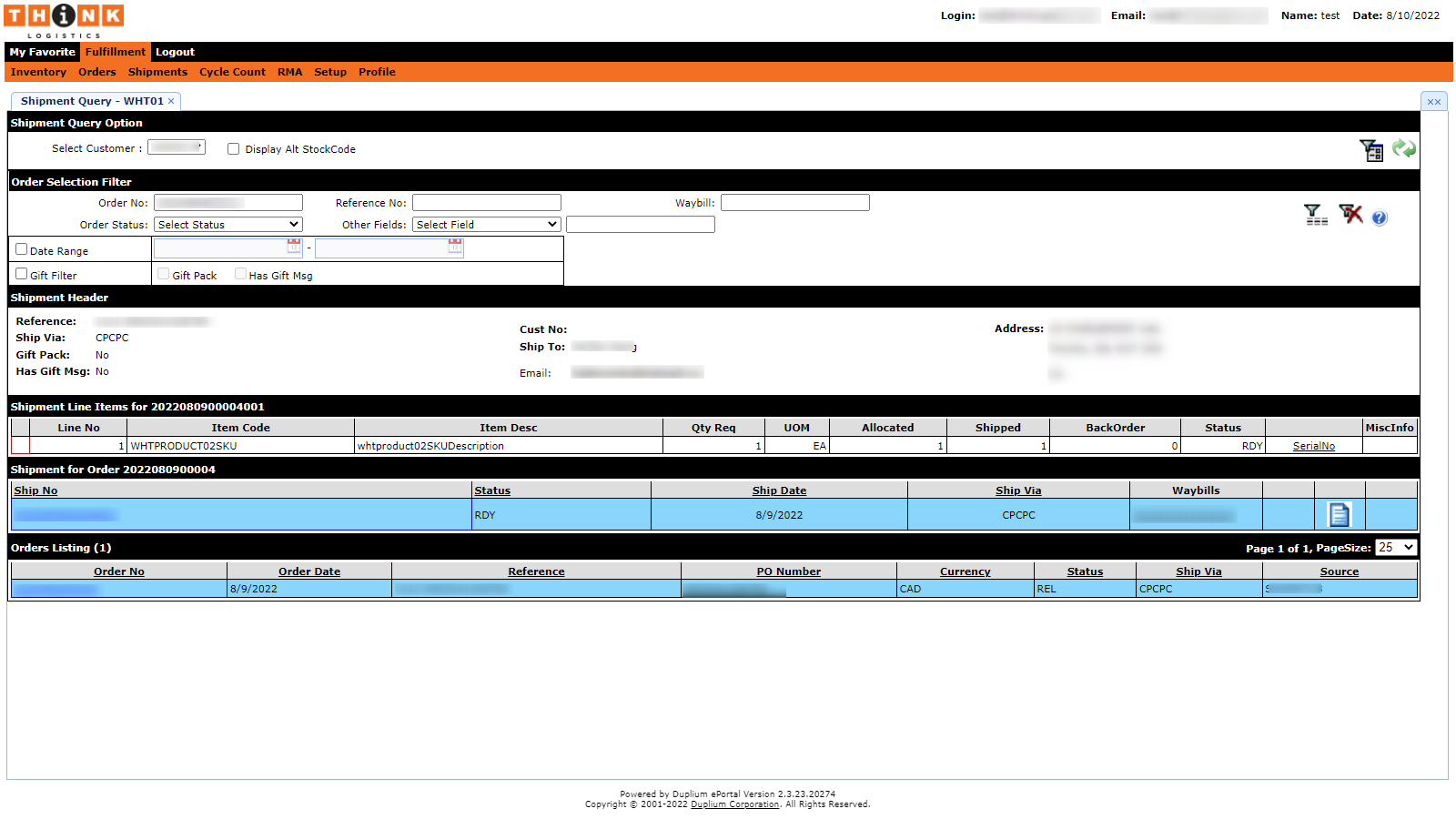This screenshot has width=1456, height=819.
Task: Click Logout in top menu
Action: tap(175, 52)
